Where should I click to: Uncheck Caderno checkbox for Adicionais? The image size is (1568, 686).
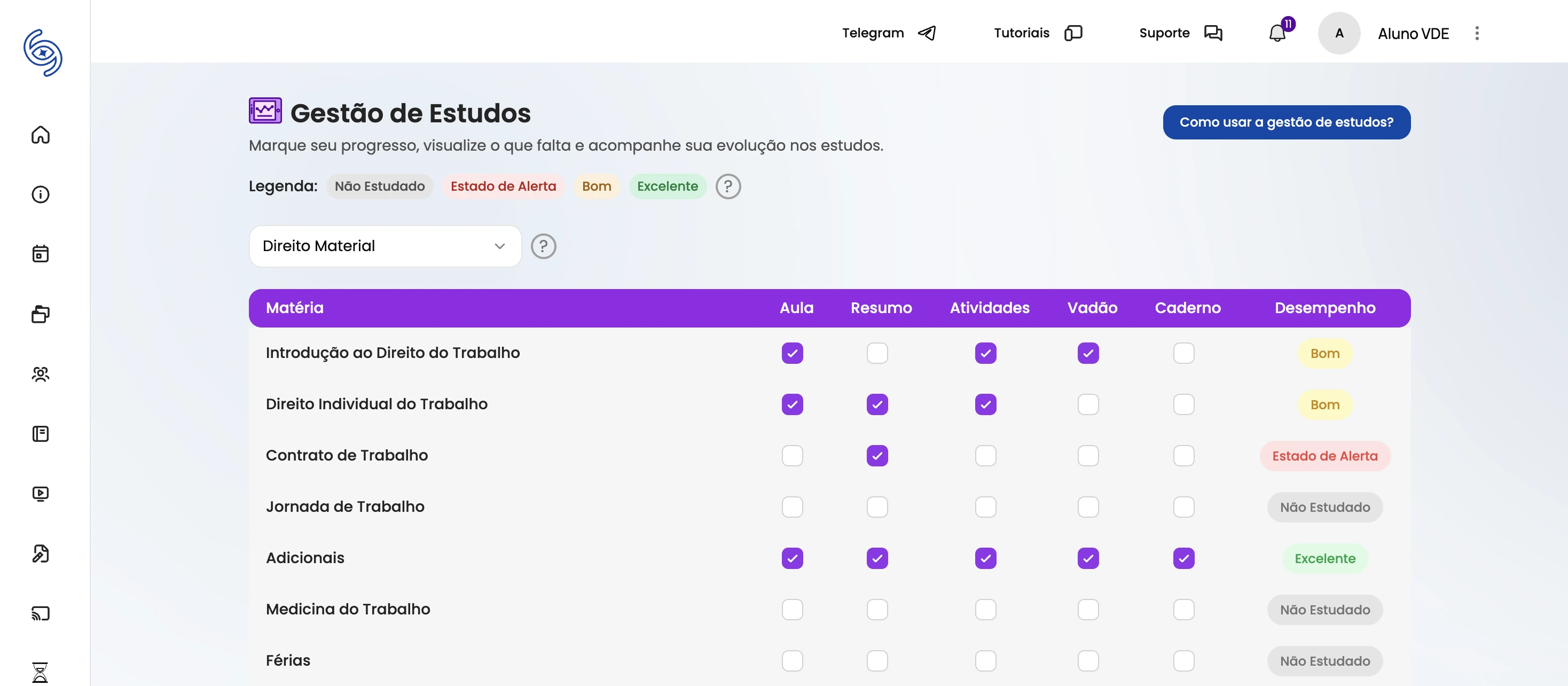pos(1183,558)
